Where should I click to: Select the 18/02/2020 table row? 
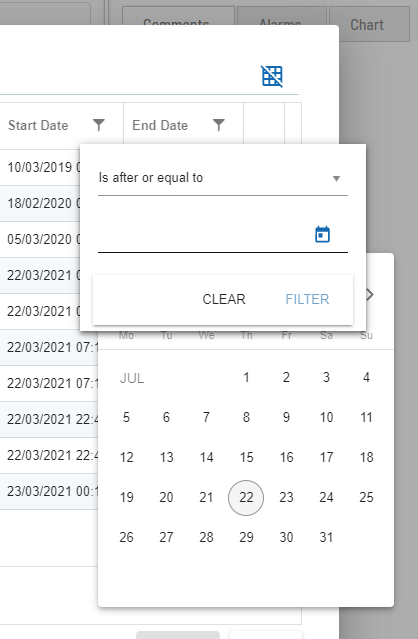40,203
